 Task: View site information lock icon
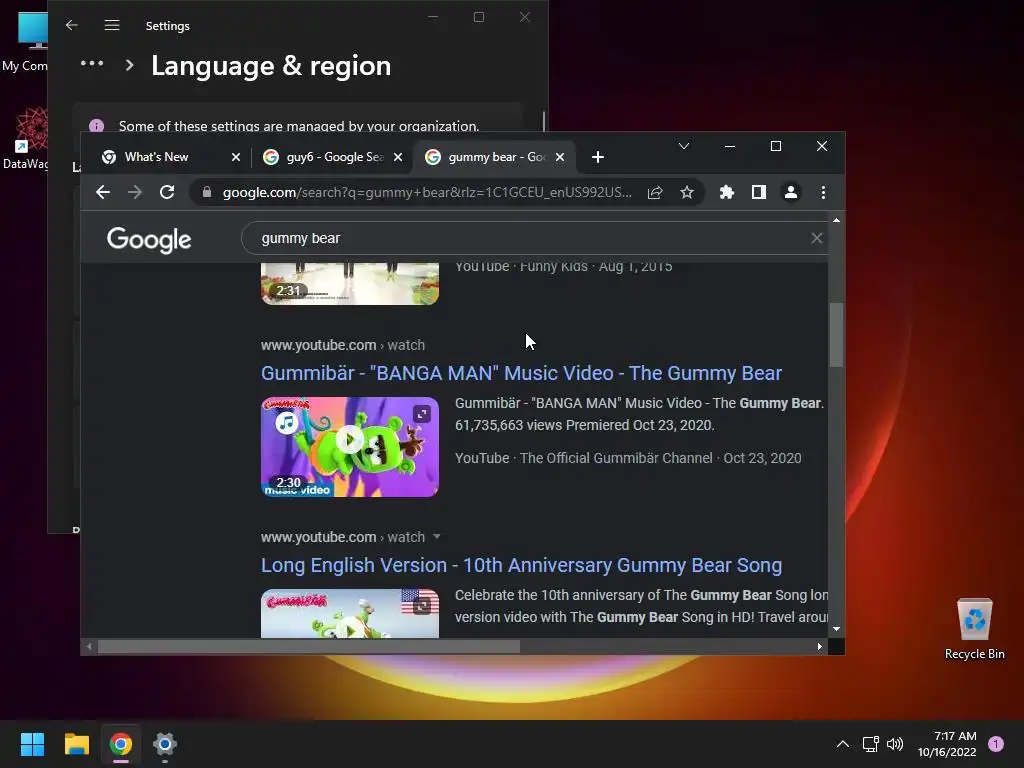[207, 192]
